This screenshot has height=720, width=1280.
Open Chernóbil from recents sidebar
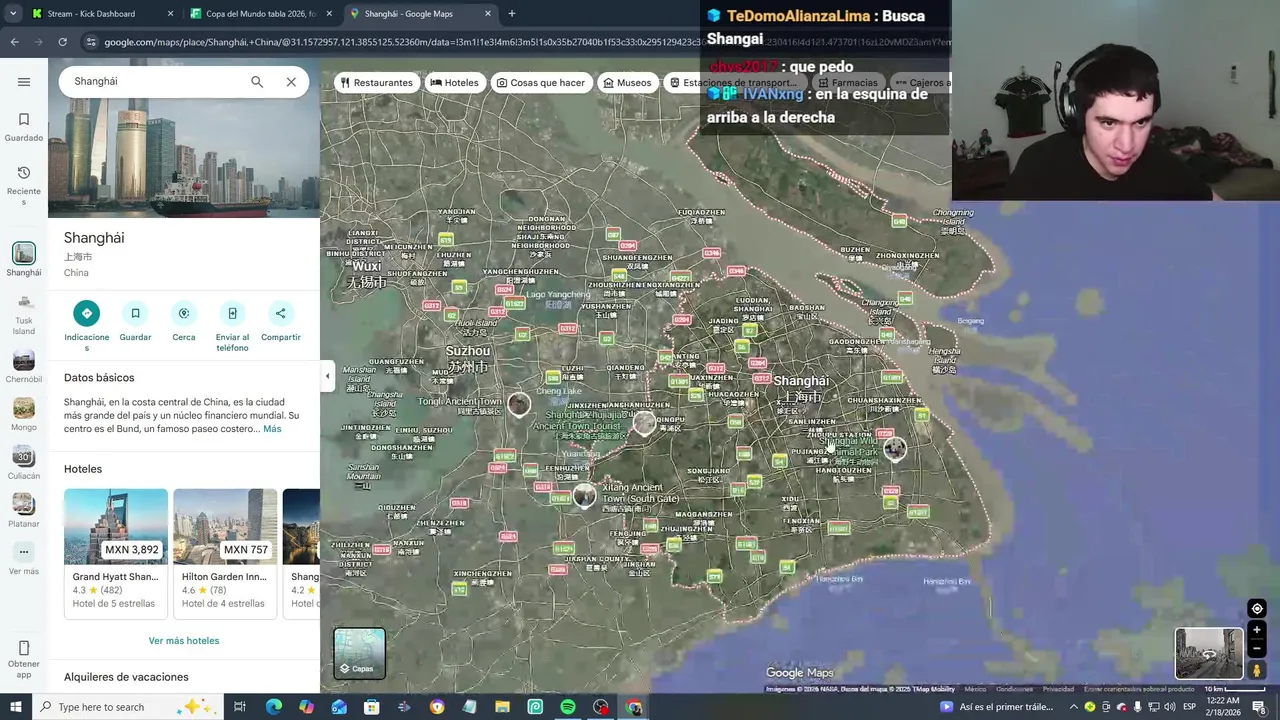24,366
